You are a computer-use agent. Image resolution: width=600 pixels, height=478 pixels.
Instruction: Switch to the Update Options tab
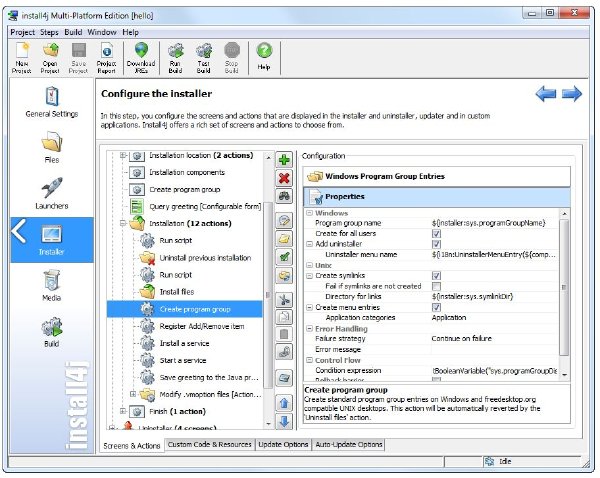coord(283,444)
